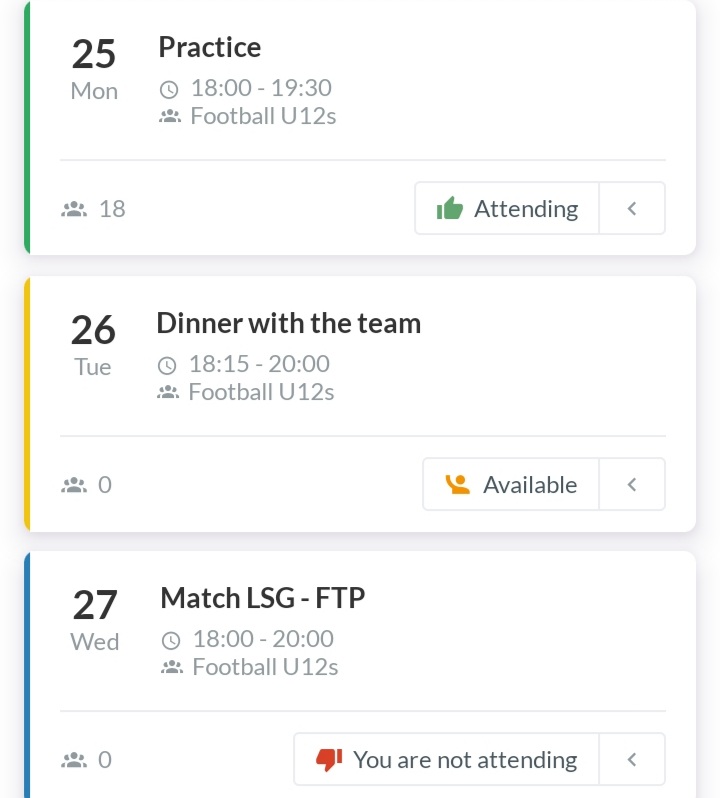Expand response options chevron for Practice

click(632, 208)
